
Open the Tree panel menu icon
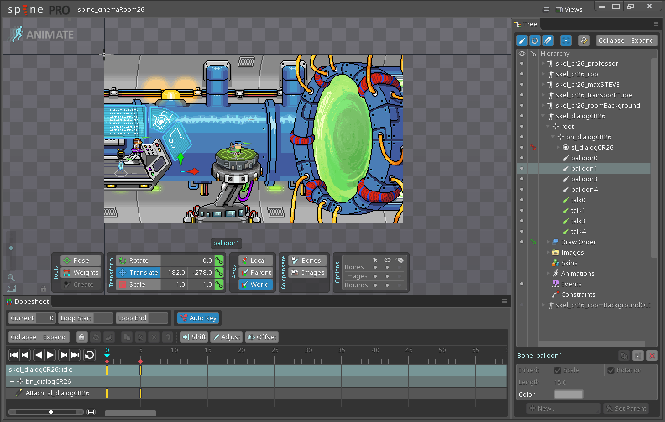656,24
